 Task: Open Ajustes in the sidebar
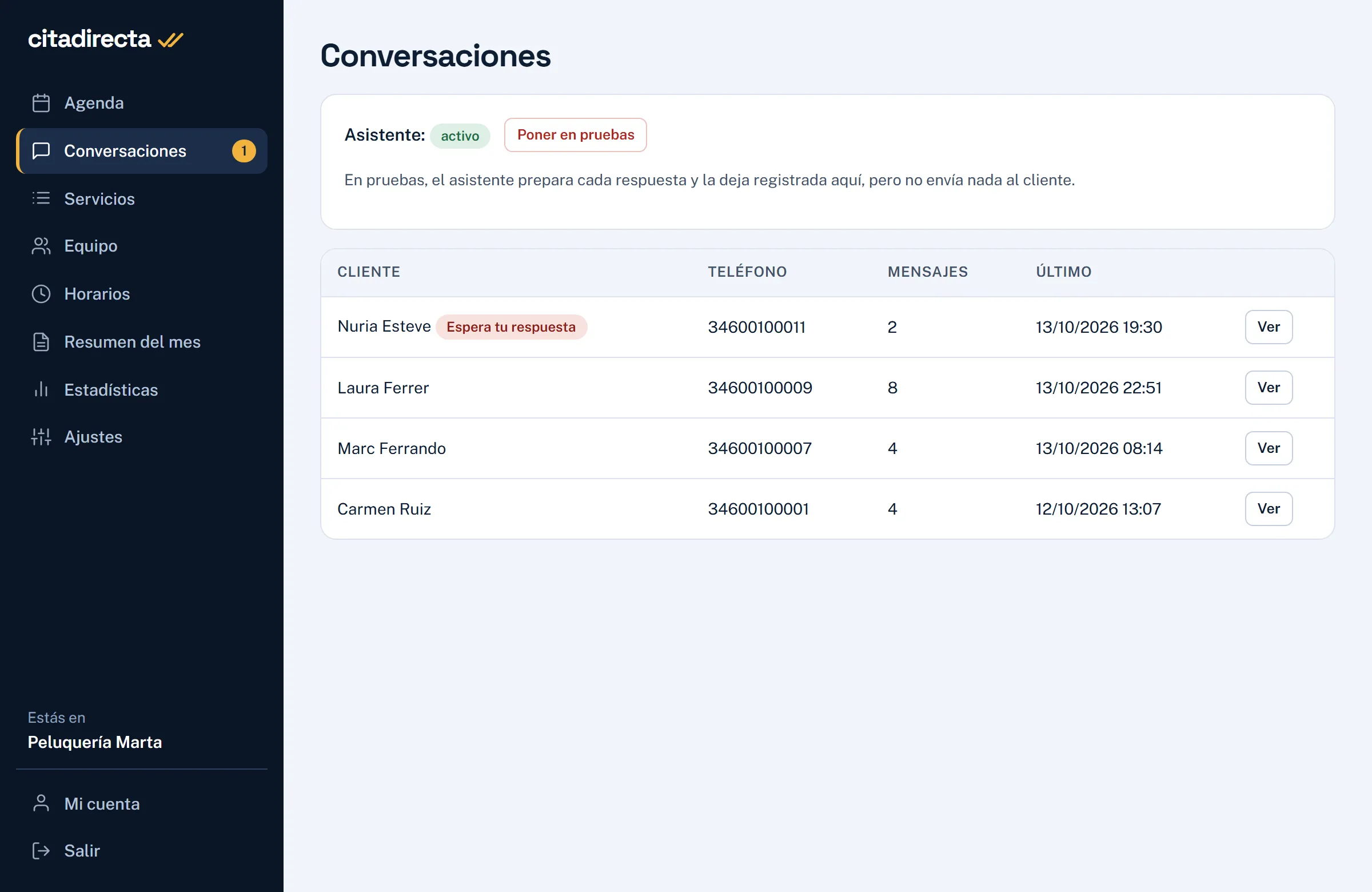click(x=142, y=437)
